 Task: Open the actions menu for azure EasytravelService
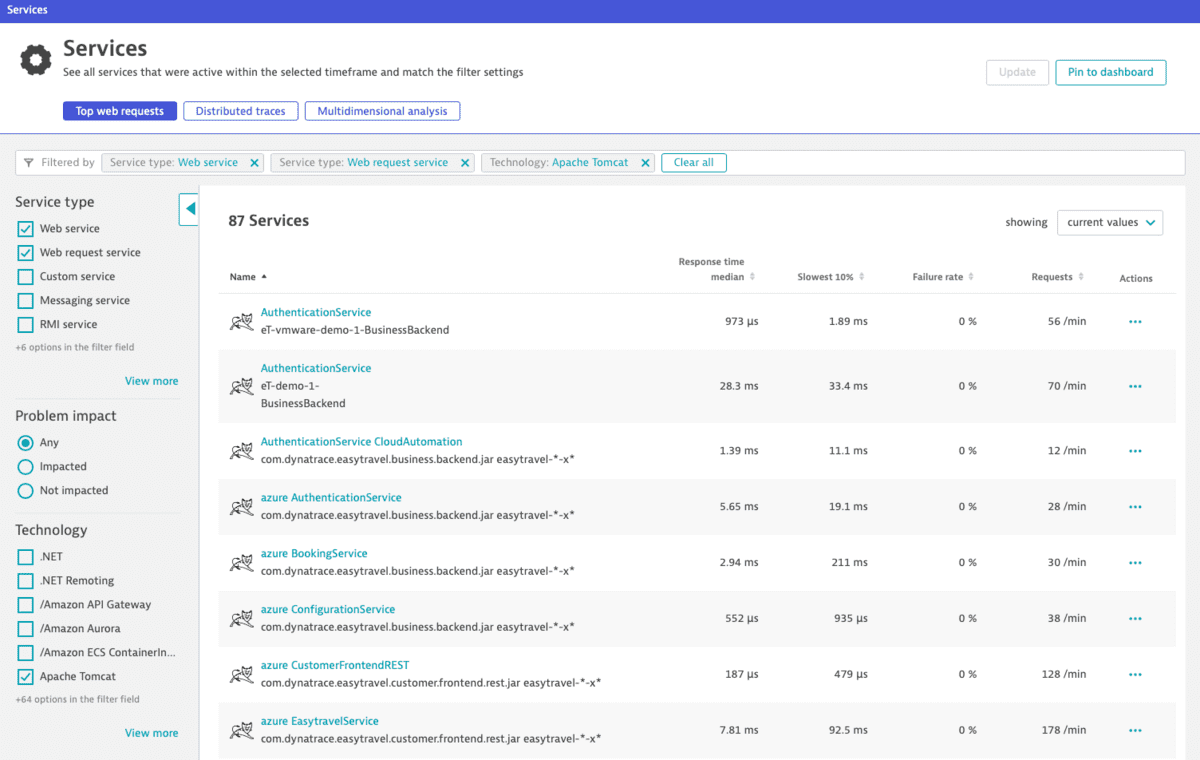point(1134,730)
